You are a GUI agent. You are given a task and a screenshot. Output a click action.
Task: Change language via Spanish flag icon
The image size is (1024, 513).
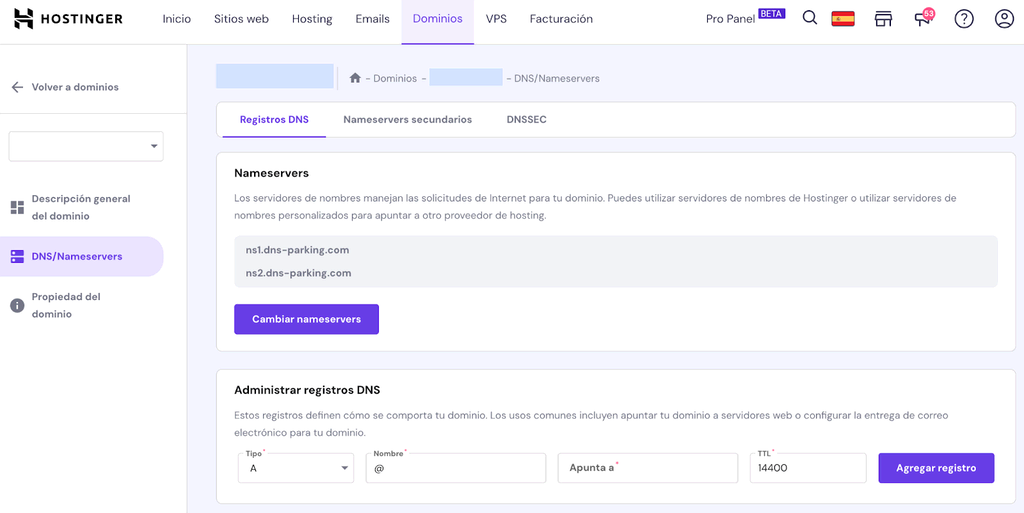click(843, 19)
